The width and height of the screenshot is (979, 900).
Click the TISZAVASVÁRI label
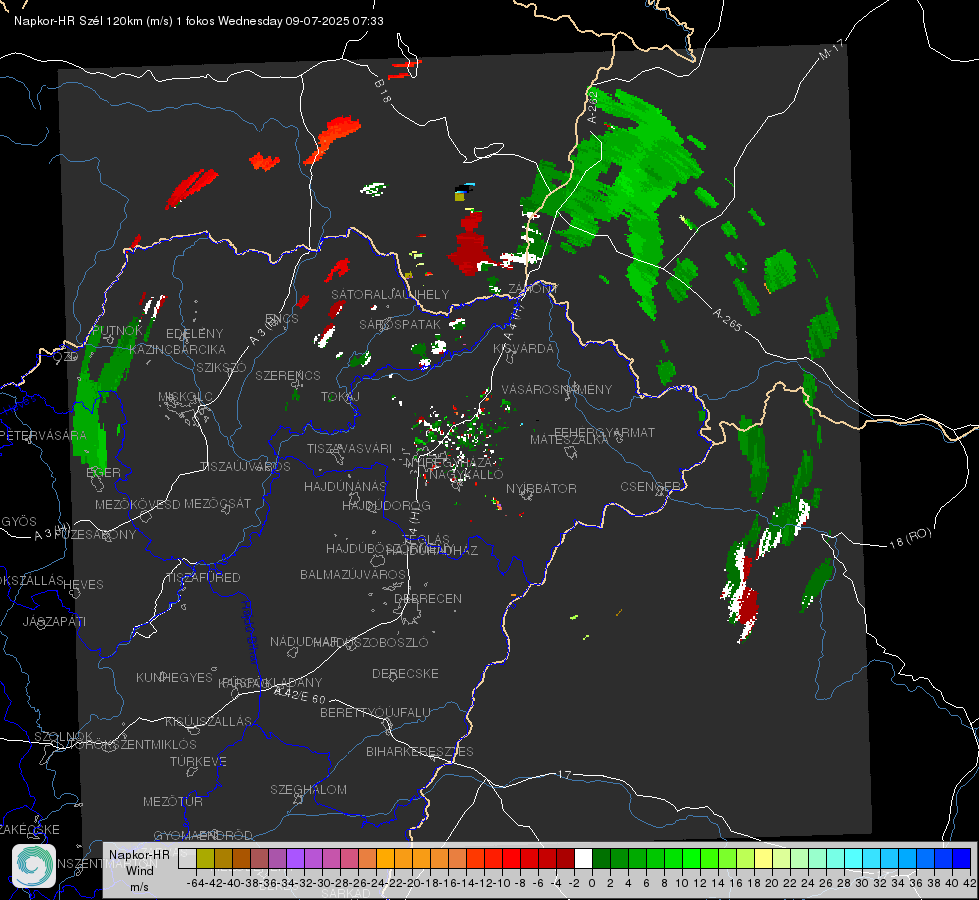350,448
